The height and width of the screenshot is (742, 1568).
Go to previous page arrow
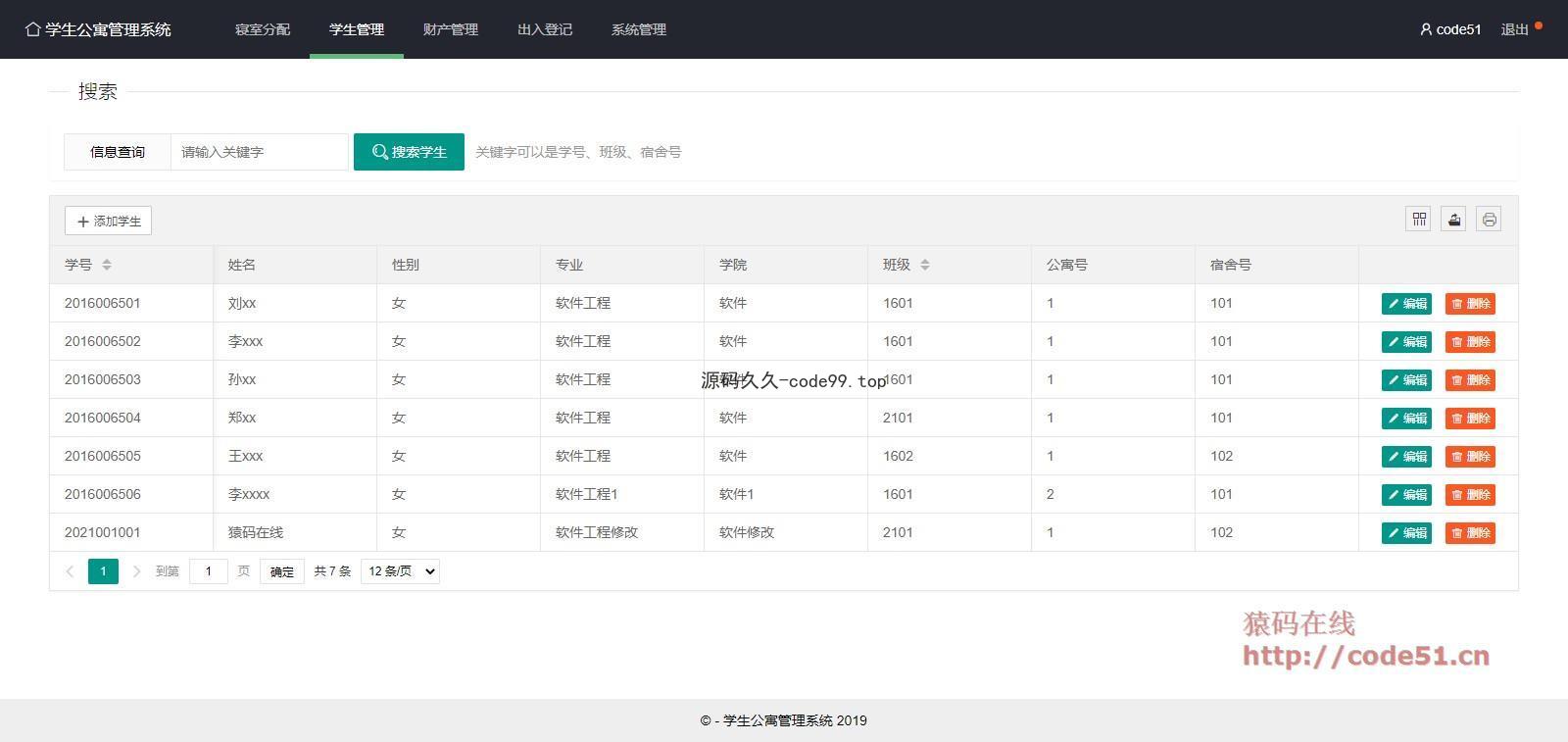point(70,571)
